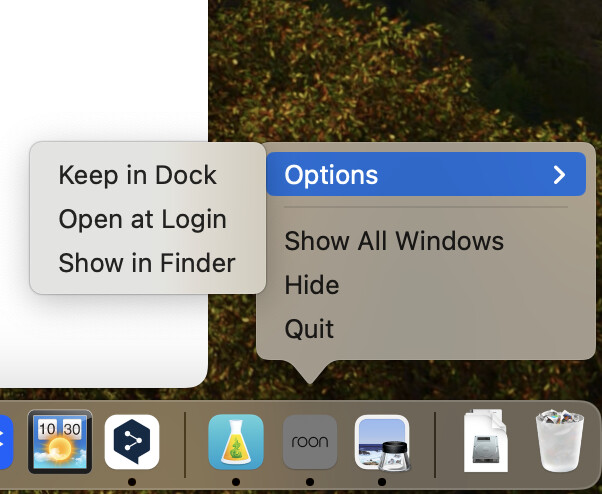Enable Open at Login
Viewport: 602px width, 494px height.
click(x=142, y=219)
